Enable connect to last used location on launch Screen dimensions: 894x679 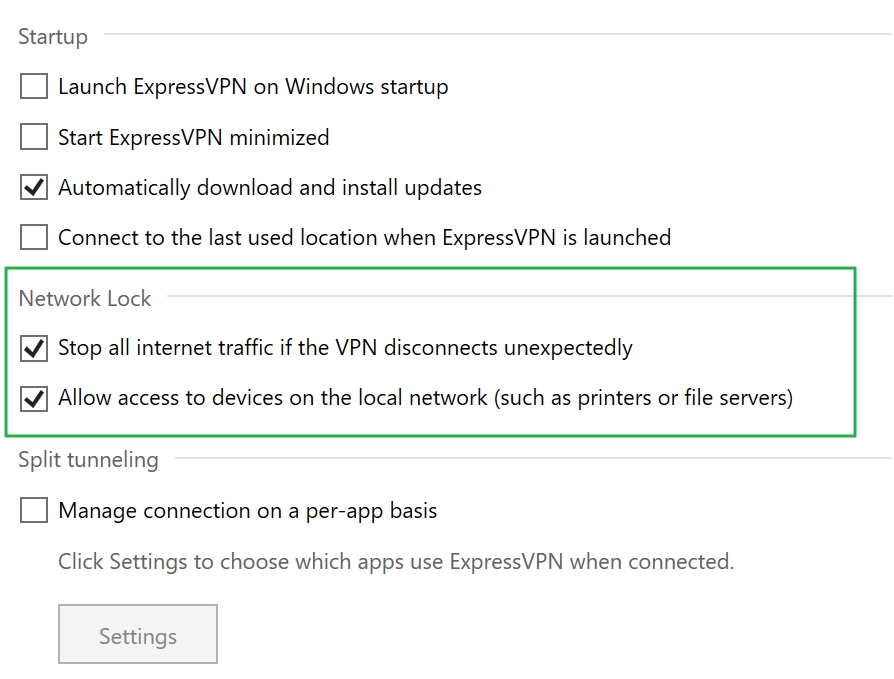(x=32, y=238)
